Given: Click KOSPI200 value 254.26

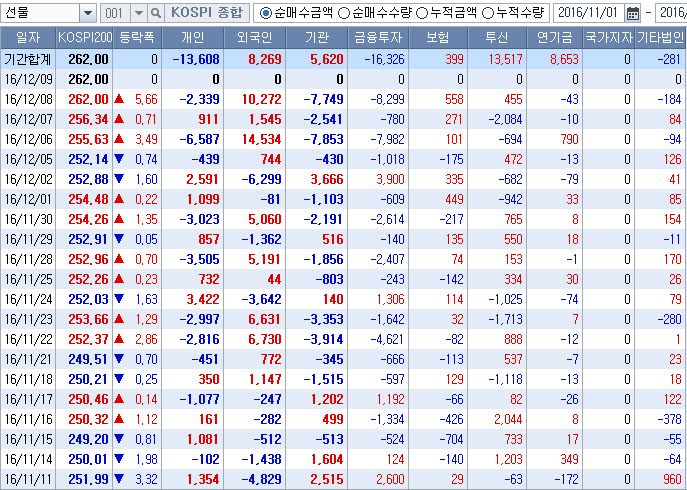Looking at the screenshot, I should 88,220.
